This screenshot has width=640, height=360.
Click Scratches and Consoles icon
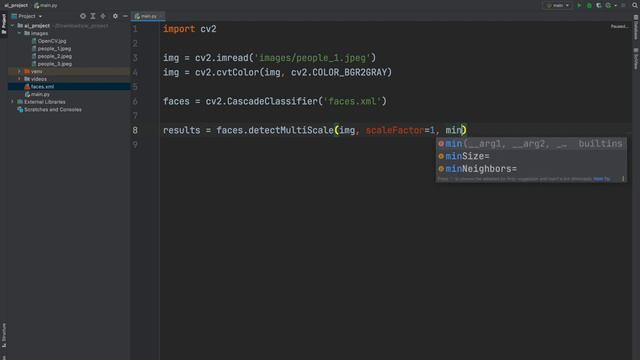[x=20, y=109]
